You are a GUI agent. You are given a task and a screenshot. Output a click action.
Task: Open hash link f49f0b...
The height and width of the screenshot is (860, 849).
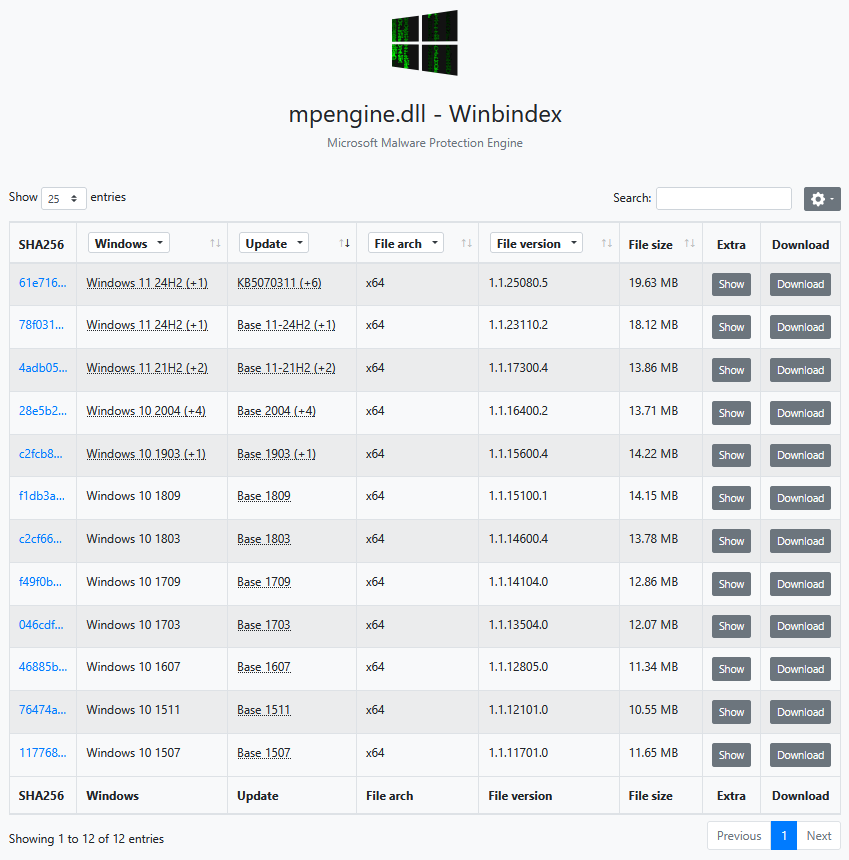tap(40, 582)
